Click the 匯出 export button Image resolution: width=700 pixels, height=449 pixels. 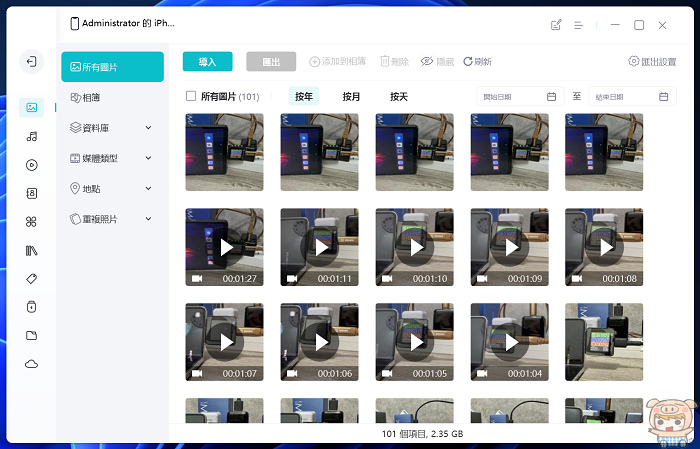click(271, 62)
